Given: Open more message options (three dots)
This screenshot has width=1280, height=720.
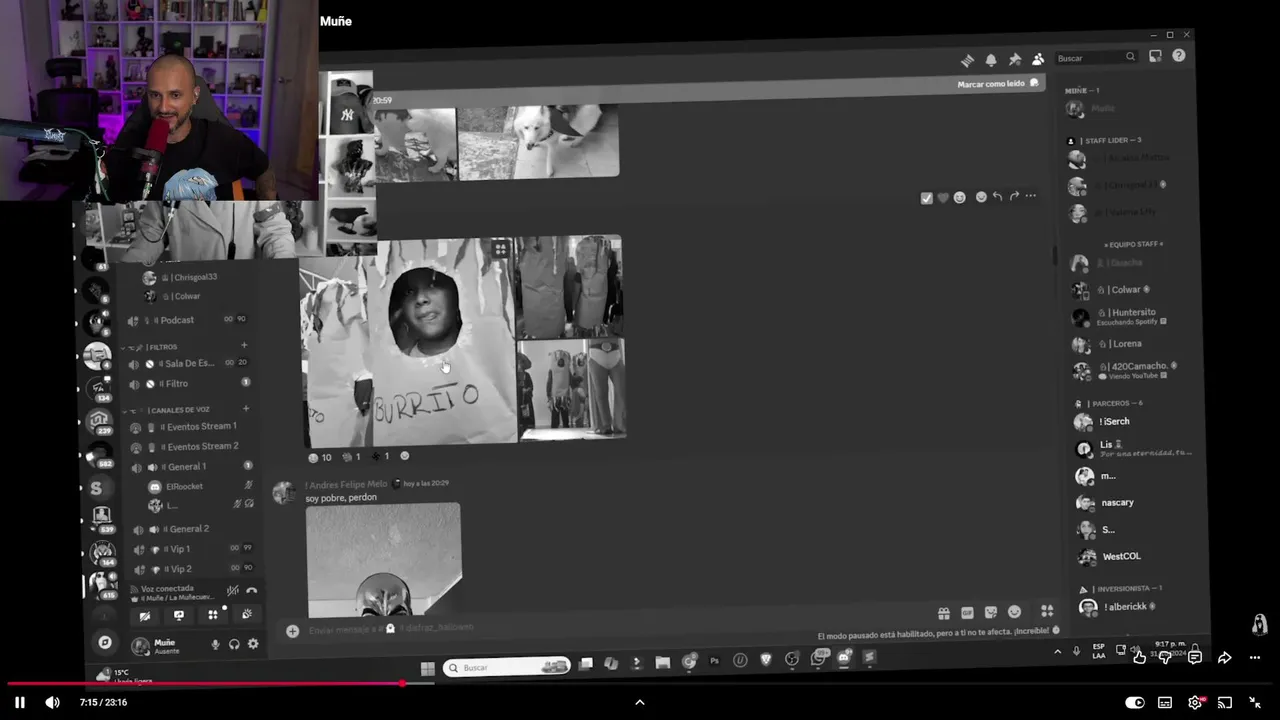Looking at the screenshot, I should click(x=1031, y=196).
